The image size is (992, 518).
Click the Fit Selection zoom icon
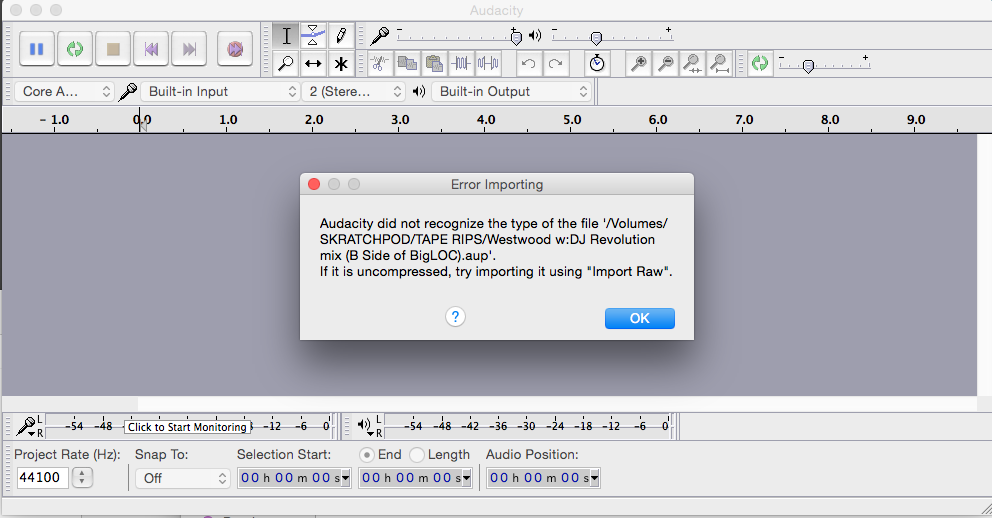693,63
